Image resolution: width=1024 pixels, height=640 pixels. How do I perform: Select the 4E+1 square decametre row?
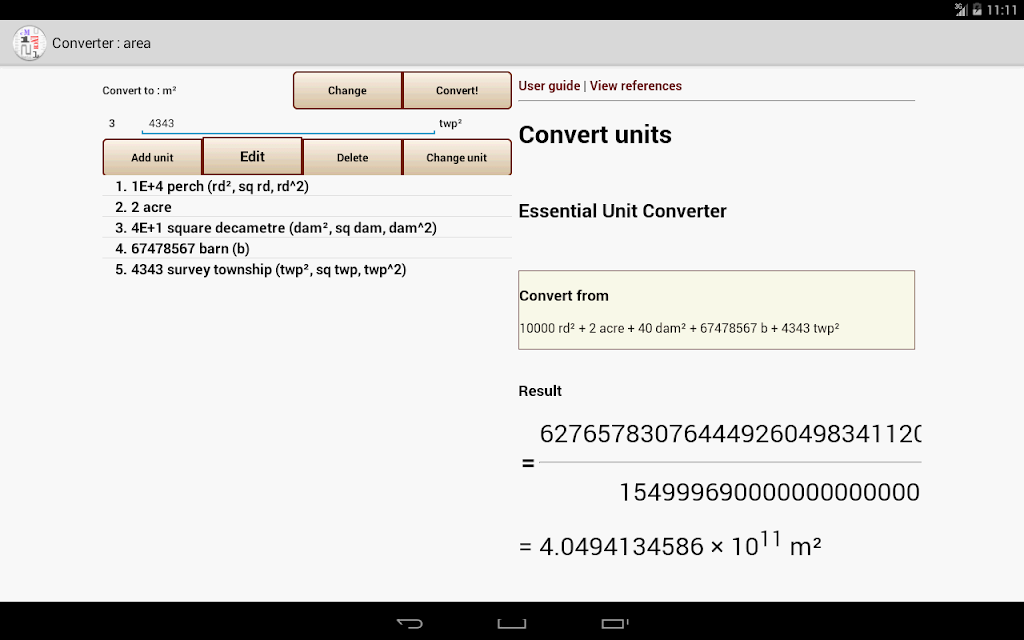(x=307, y=228)
